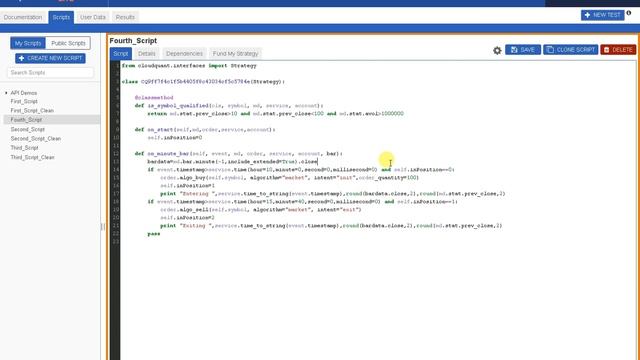Viewport: 640px width, 360px height.
Task: Create a new script
Action: pyautogui.click(x=50, y=58)
